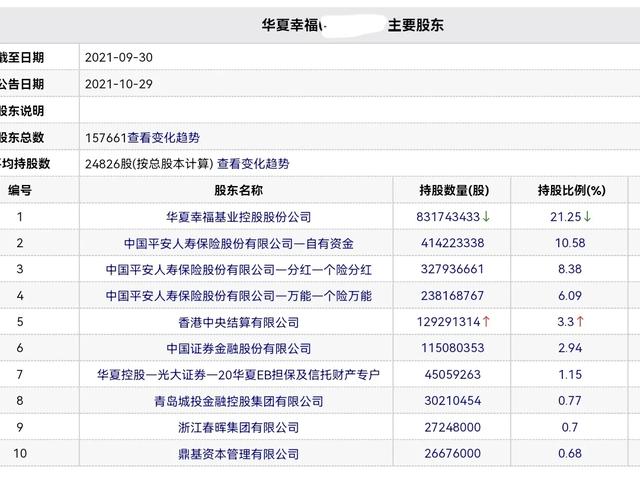
Task: Select row number 5 cell
Action: point(20,322)
